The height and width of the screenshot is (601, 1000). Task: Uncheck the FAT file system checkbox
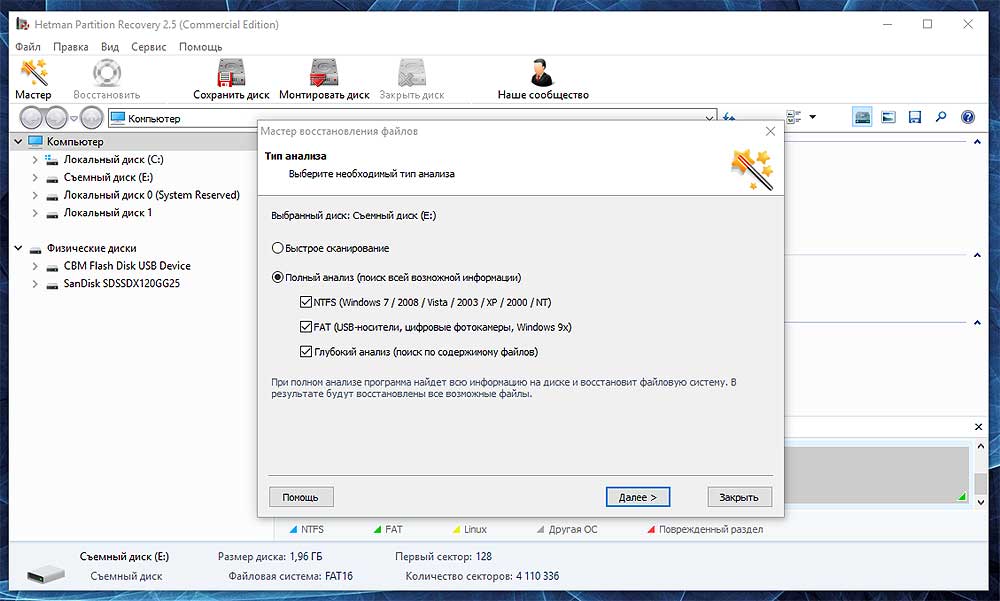tap(305, 327)
